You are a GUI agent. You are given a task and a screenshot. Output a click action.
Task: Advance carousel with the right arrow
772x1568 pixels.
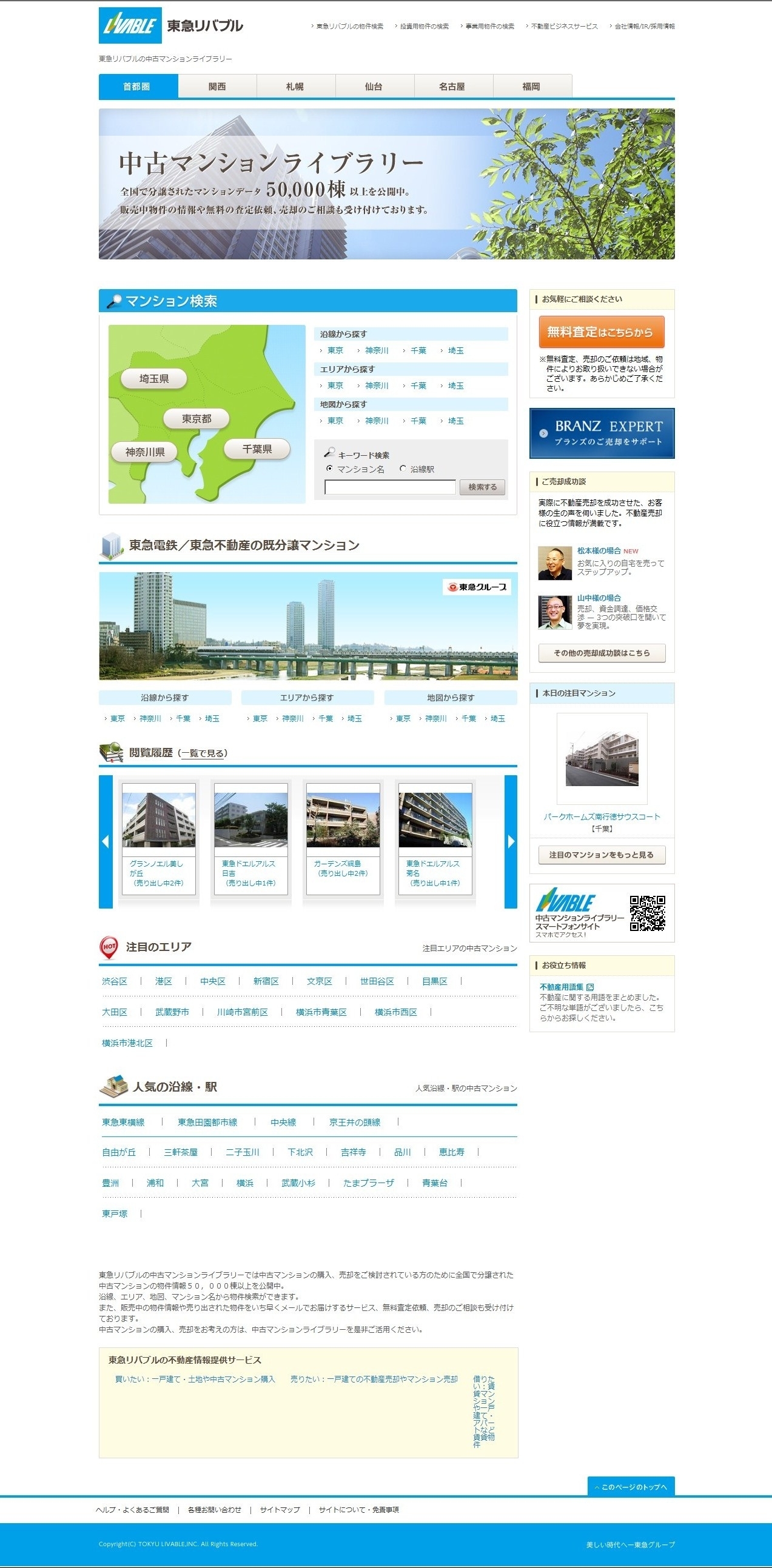point(511,841)
